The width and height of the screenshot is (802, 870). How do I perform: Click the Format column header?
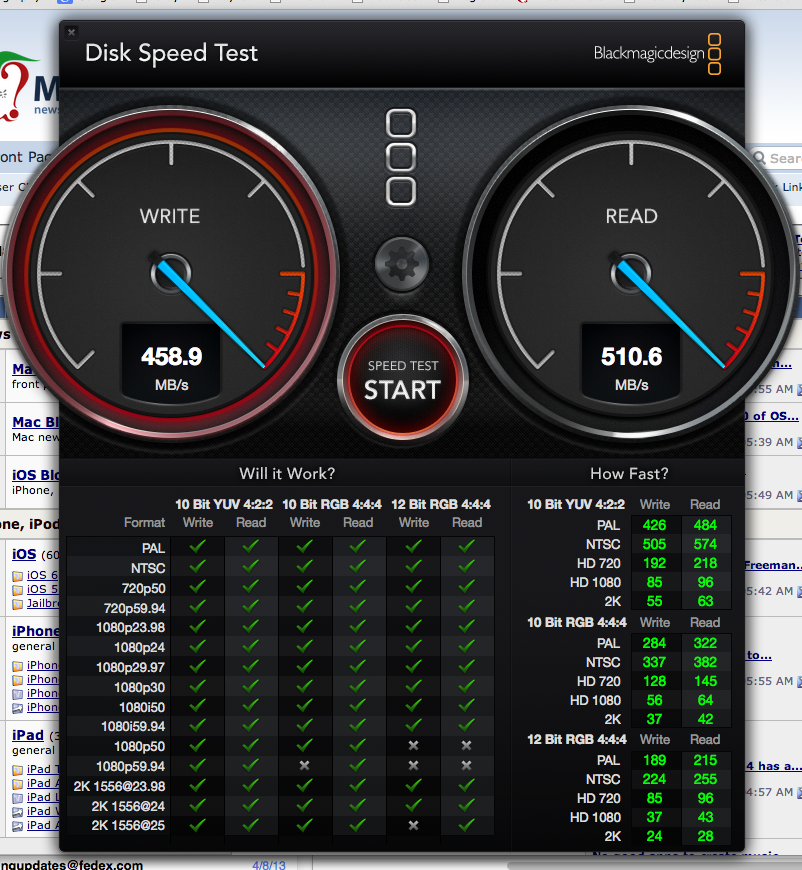click(144, 523)
